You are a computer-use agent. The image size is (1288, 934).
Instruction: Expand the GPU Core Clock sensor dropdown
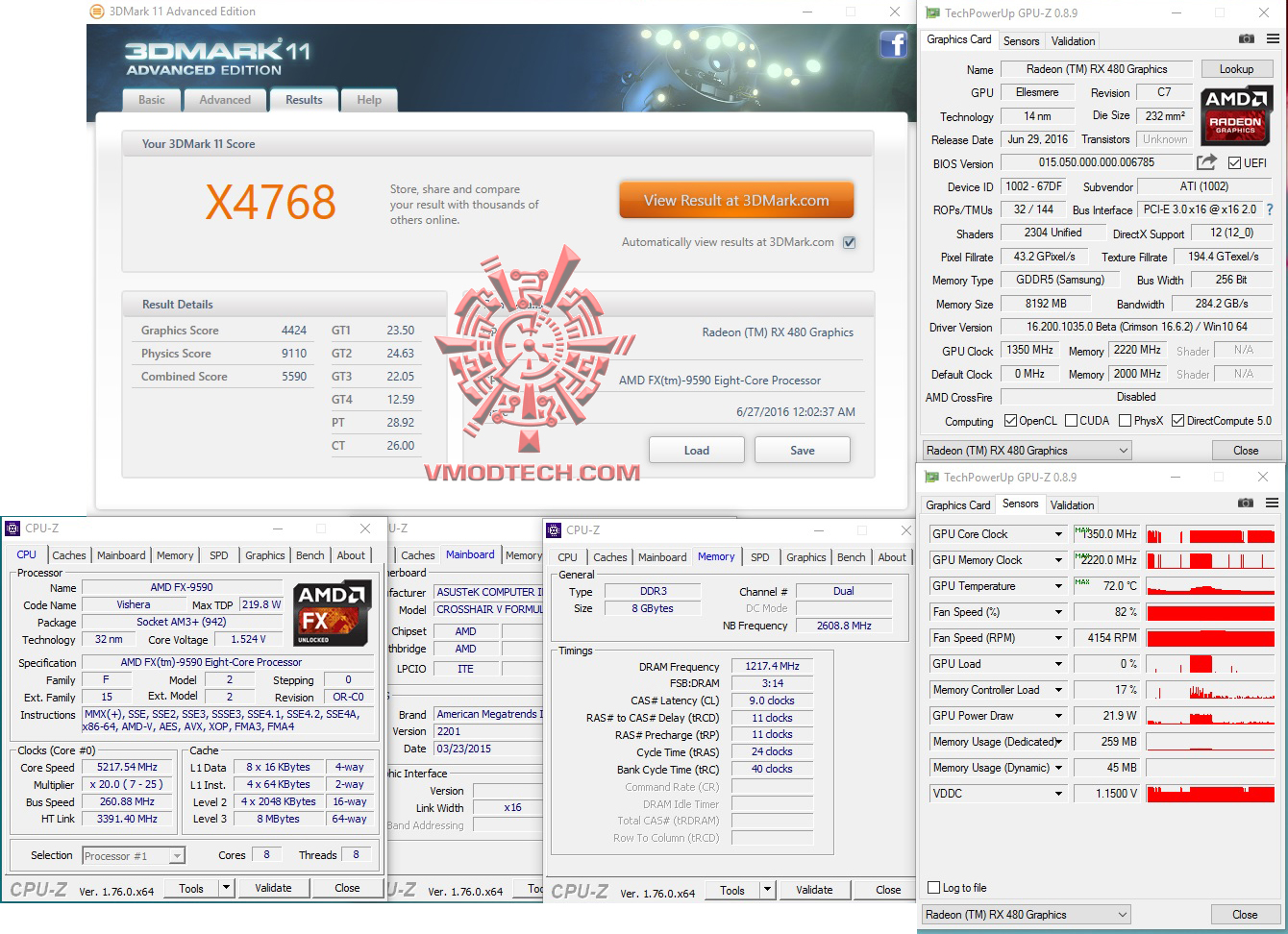pyautogui.click(x=1058, y=534)
